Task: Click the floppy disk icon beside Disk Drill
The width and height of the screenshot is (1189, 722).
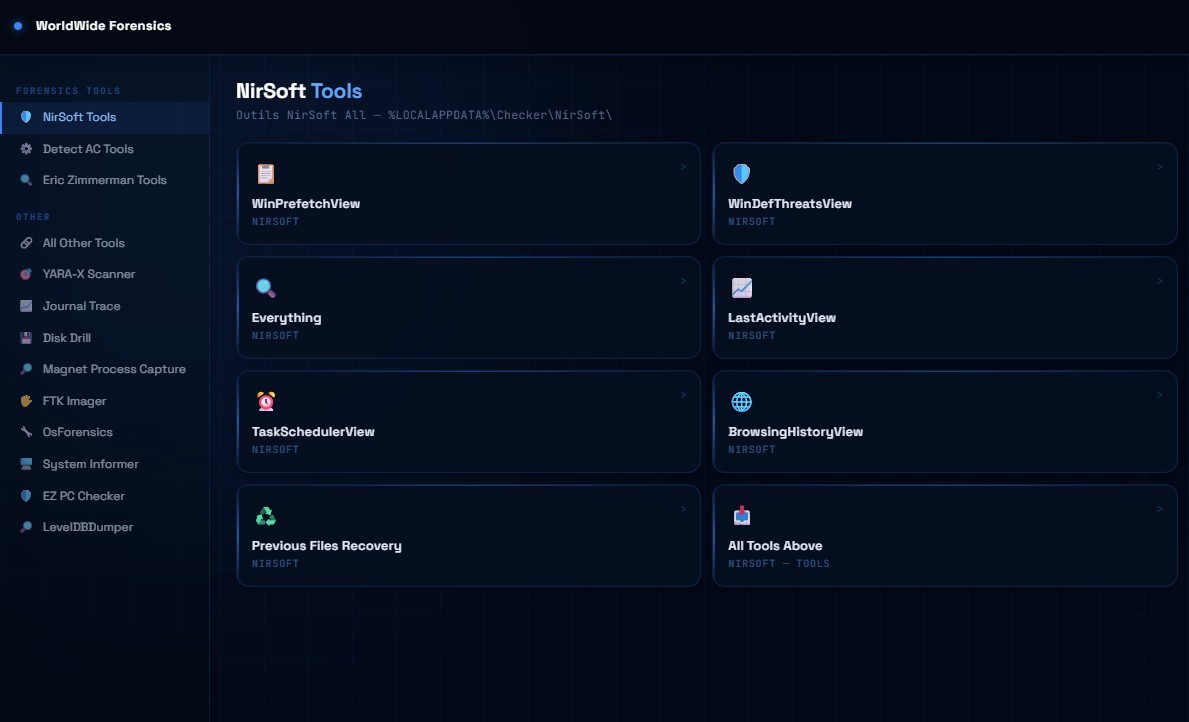Action: [26, 337]
